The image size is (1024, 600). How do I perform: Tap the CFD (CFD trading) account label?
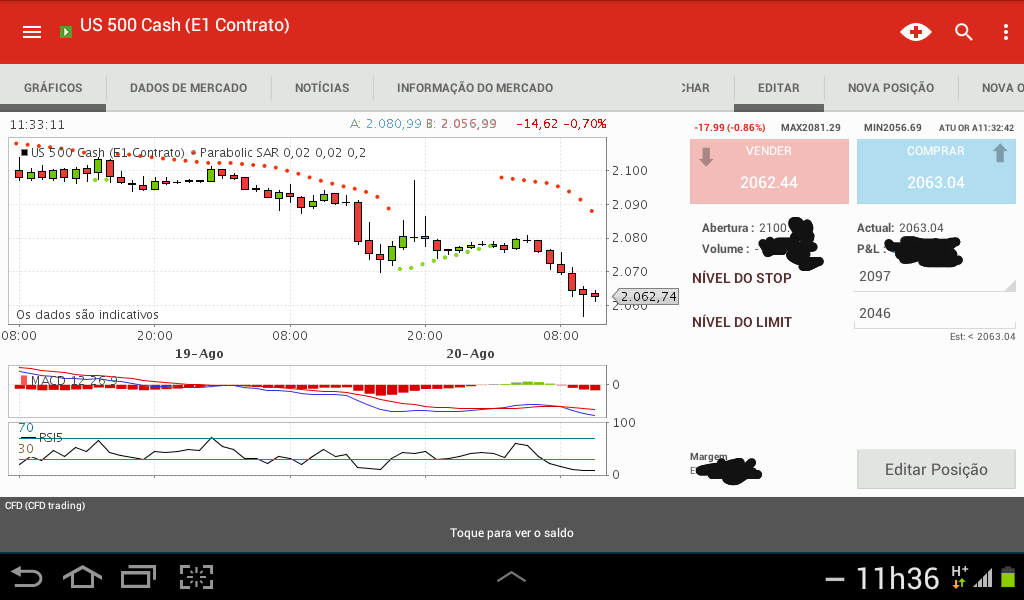(45, 505)
